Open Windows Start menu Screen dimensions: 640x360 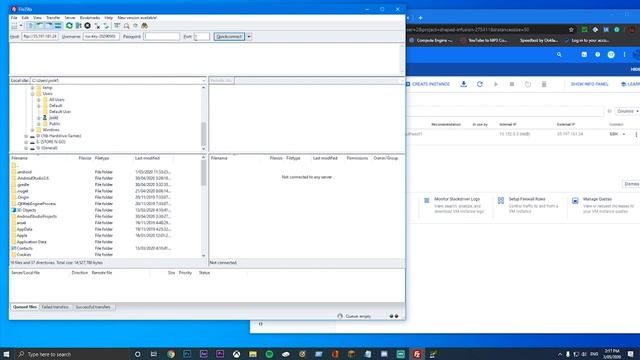6,354
